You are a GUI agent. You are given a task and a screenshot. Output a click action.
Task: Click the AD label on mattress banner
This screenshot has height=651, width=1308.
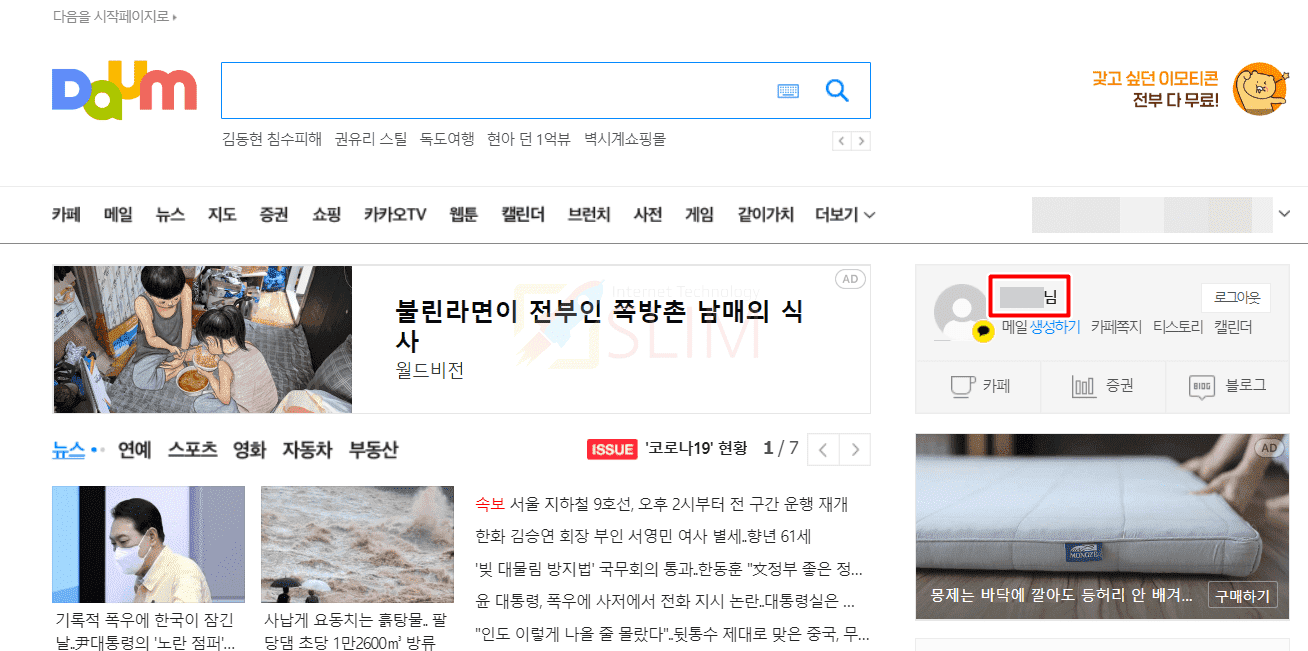pyautogui.click(x=1269, y=448)
